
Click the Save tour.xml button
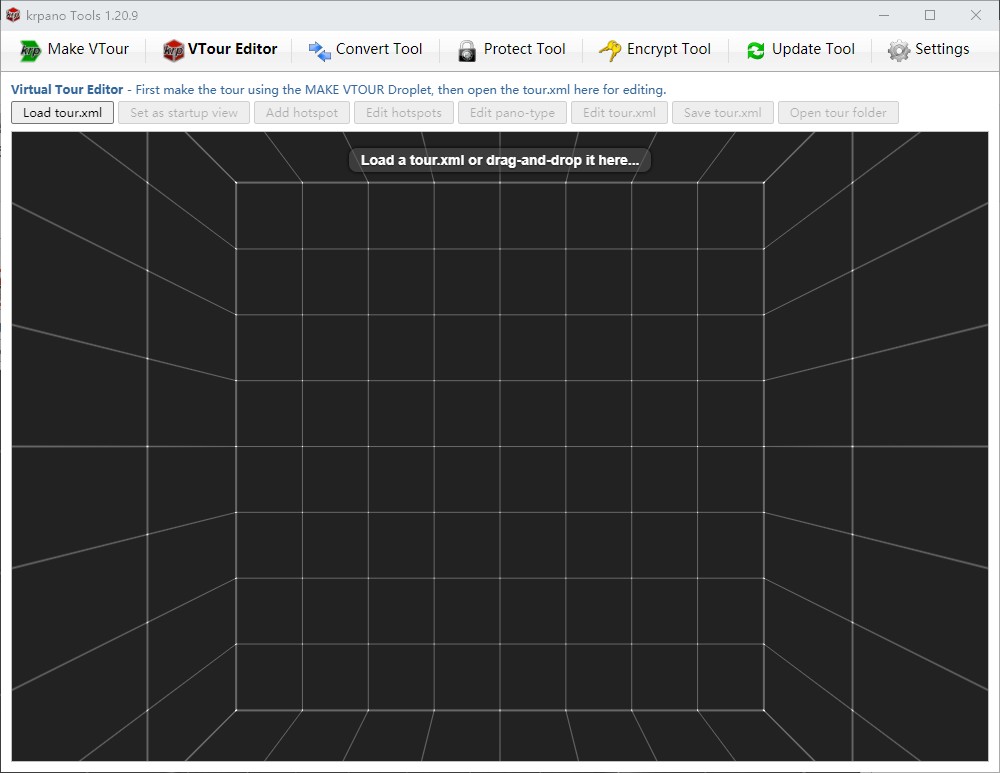tap(722, 113)
